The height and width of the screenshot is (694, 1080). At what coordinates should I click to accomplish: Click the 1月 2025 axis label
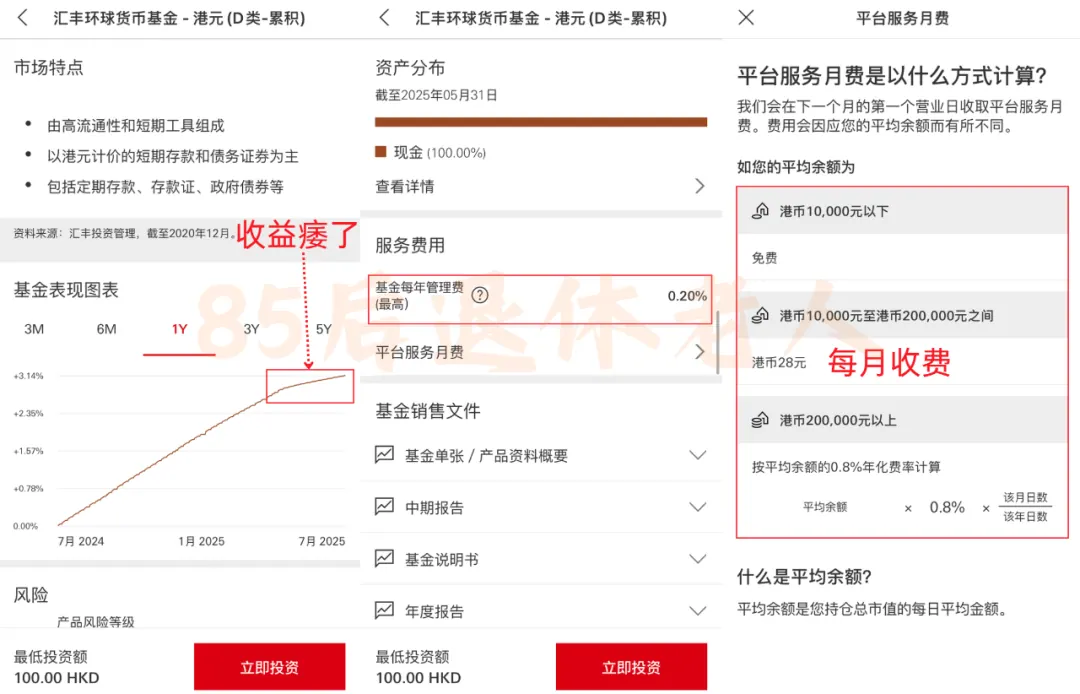point(201,541)
